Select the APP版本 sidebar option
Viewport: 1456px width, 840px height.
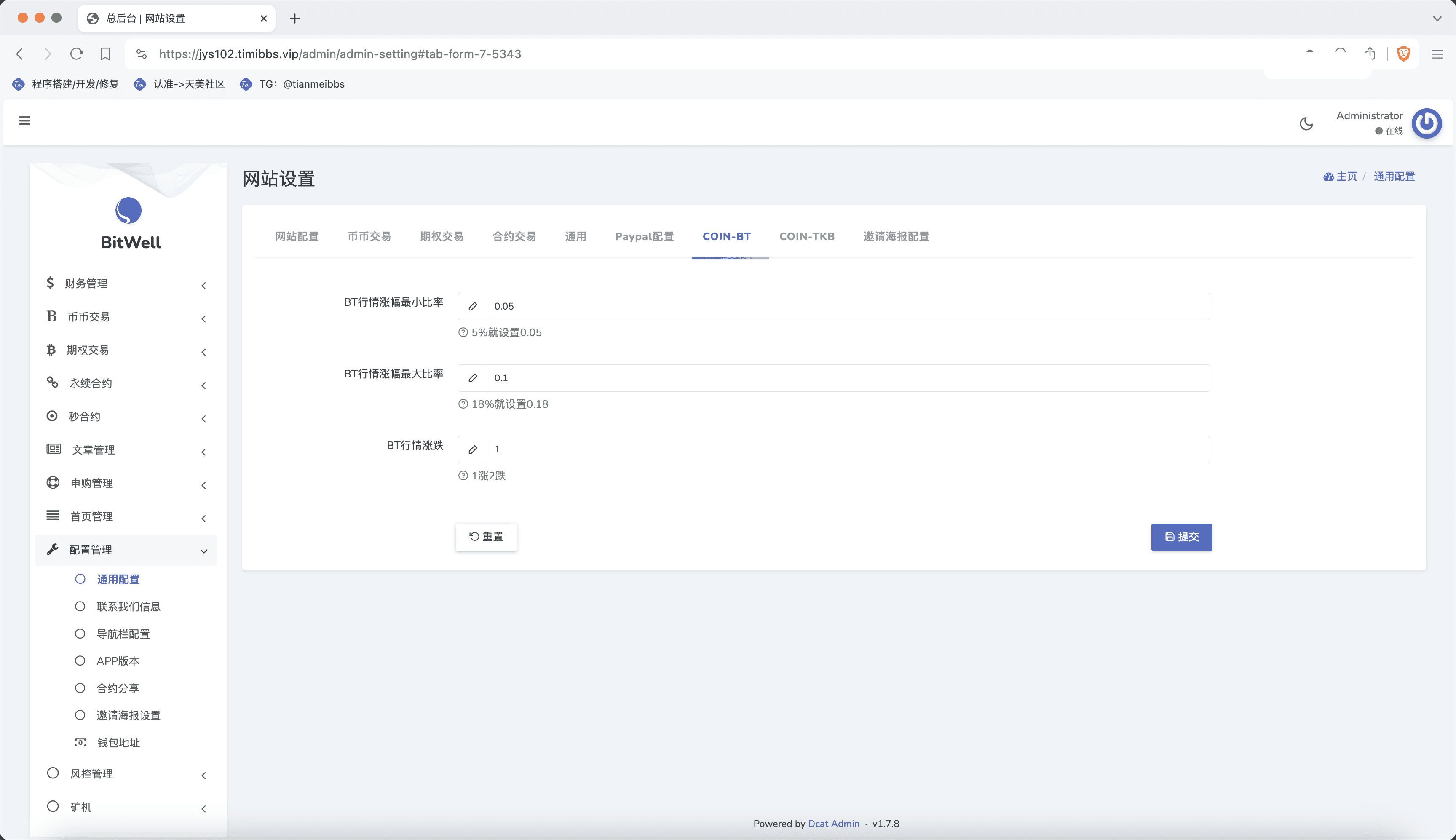tap(118, 661)
